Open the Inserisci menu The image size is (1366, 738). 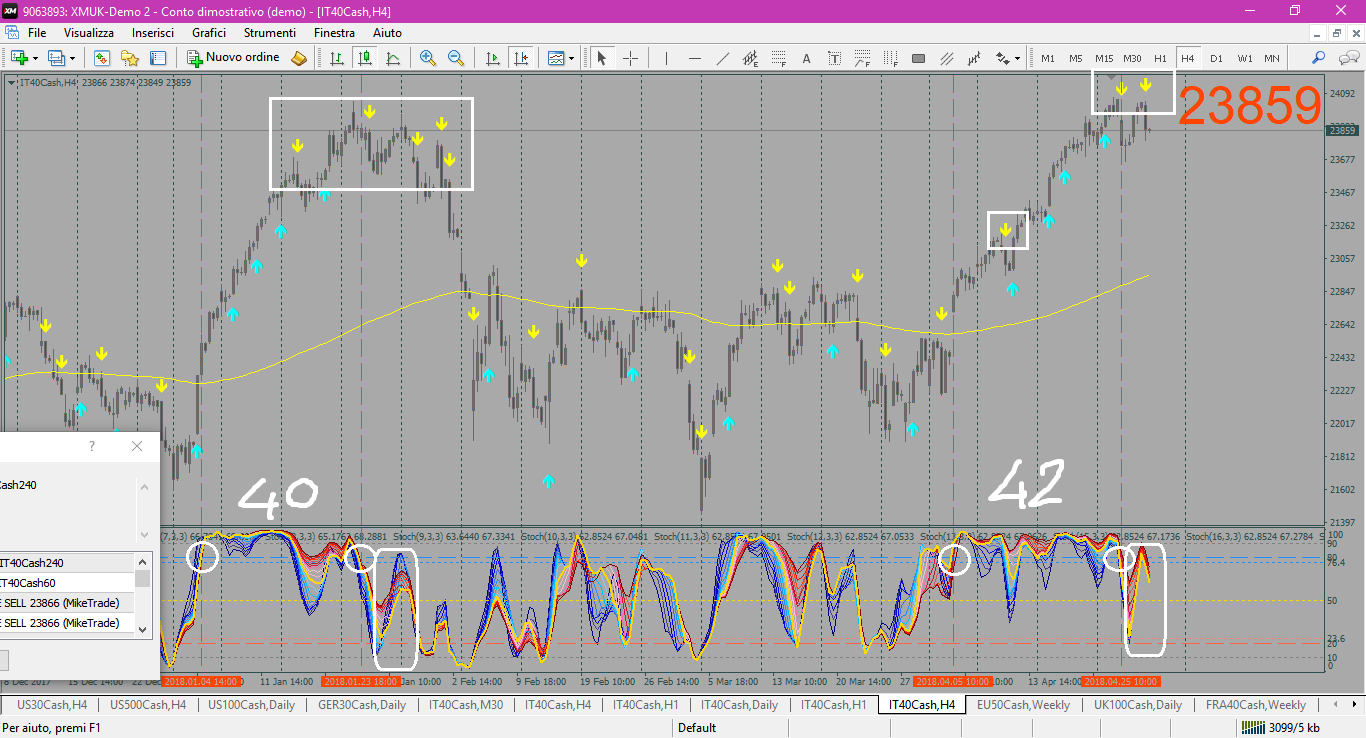[153, 33]
